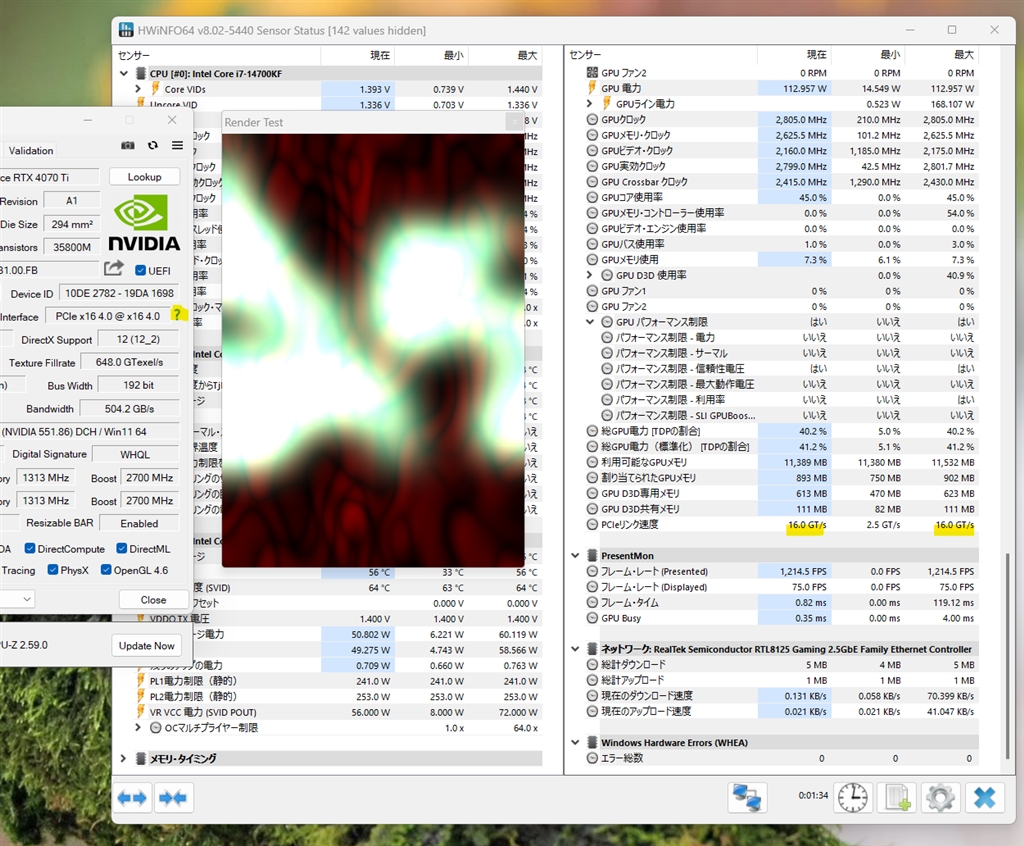Click the GPUコア使用率 sensor icon
This screenshot has height=846, width=1024.
pos(592,197)
